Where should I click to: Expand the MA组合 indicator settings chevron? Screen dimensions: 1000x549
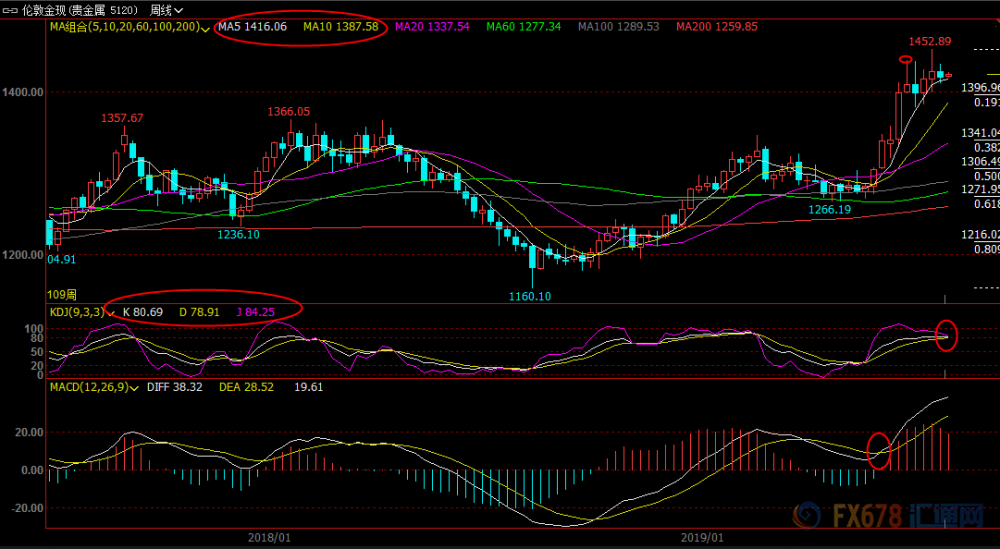click(x=205, y=27)
